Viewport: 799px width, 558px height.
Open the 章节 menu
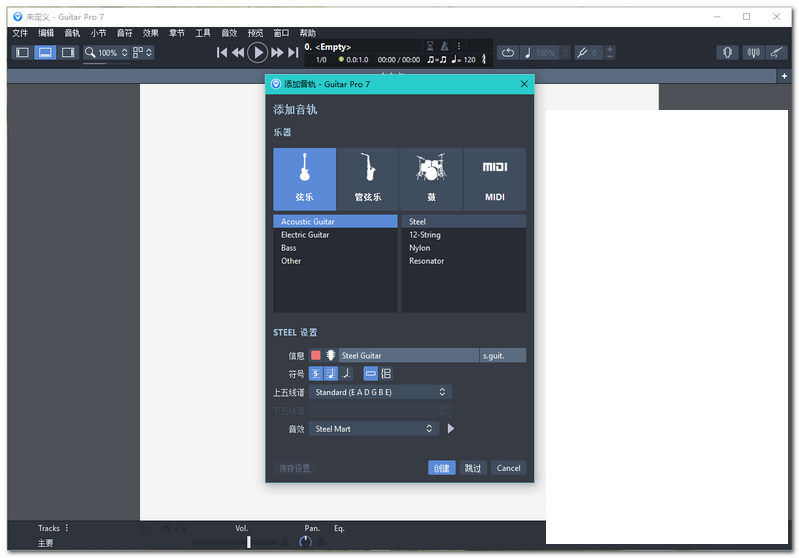click(177, 33)
